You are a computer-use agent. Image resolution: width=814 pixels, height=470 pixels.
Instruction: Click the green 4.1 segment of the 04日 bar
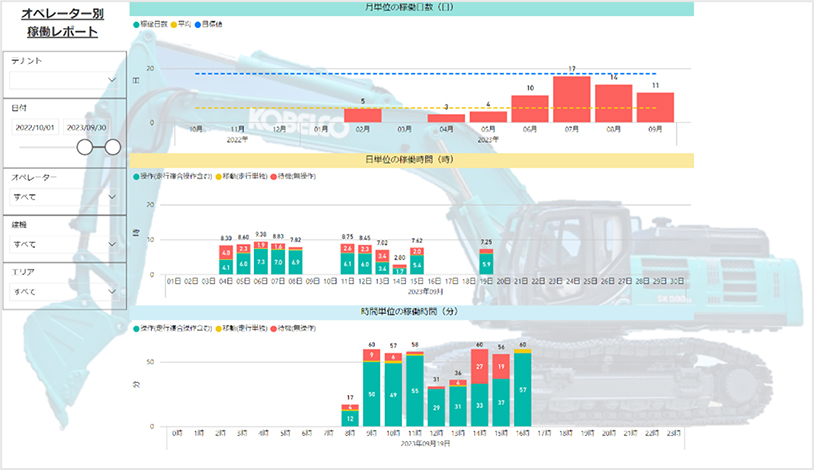tap(226, 267)
